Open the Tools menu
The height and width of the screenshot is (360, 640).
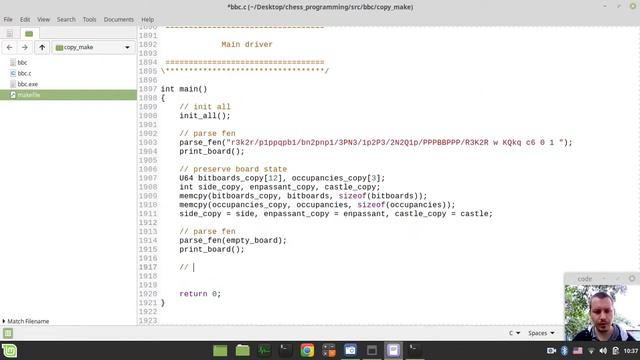[89, 19]
